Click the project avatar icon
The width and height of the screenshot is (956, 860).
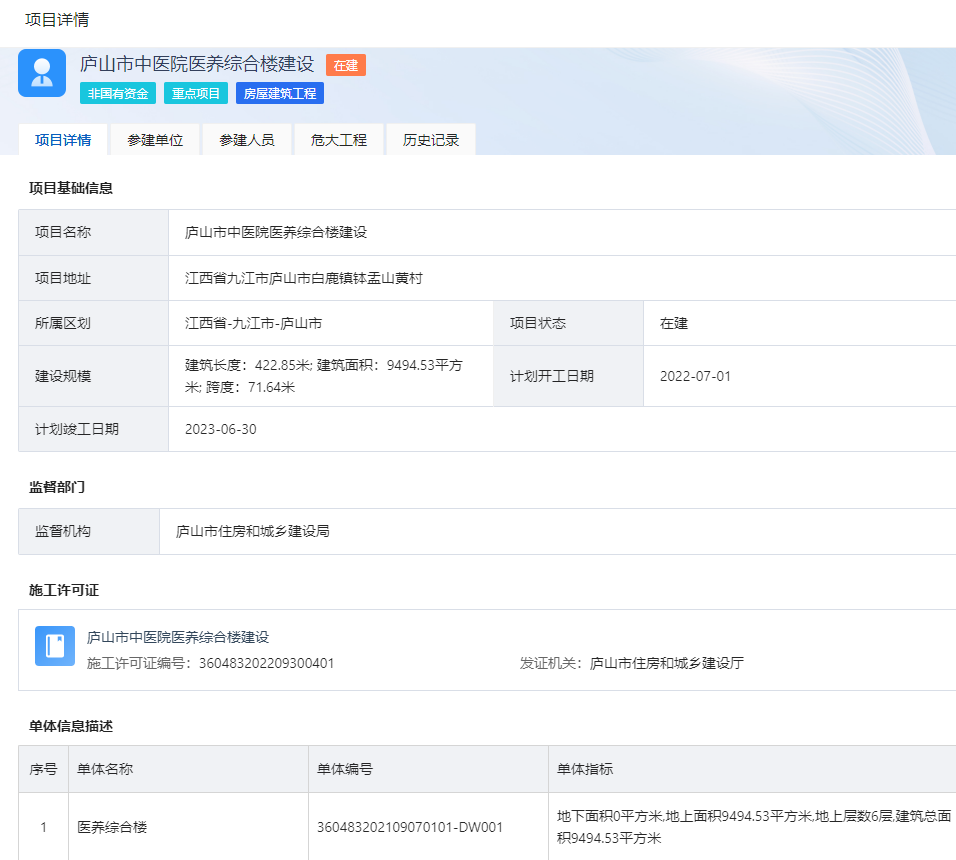(42, 73)
